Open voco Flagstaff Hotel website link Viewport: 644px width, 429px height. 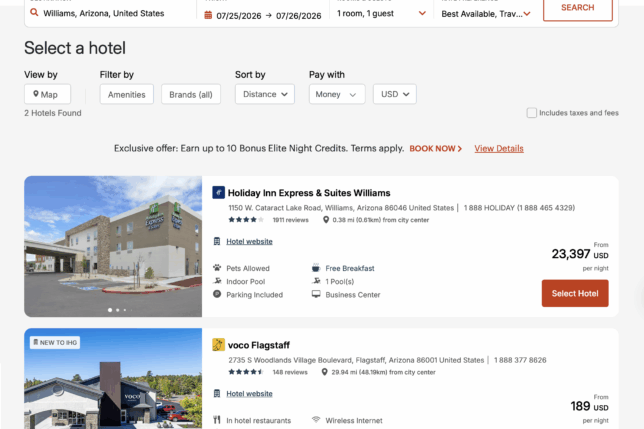pos(249,394)
